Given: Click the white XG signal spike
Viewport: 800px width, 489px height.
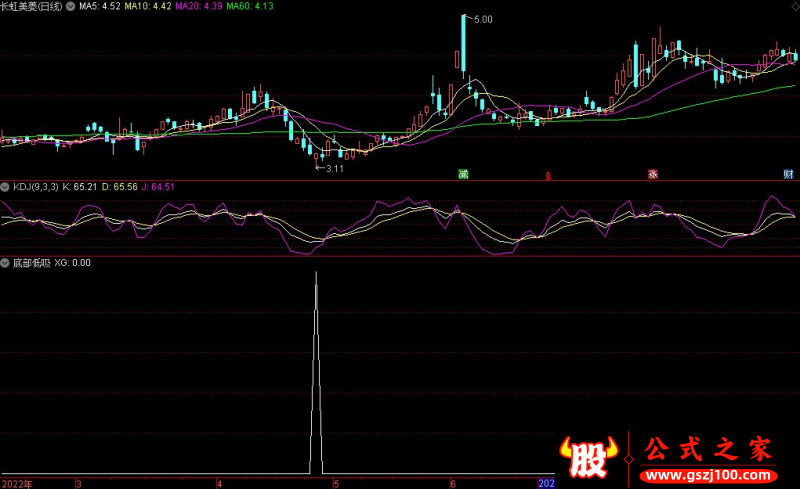Looking at the screenshot, I should 316,373.
